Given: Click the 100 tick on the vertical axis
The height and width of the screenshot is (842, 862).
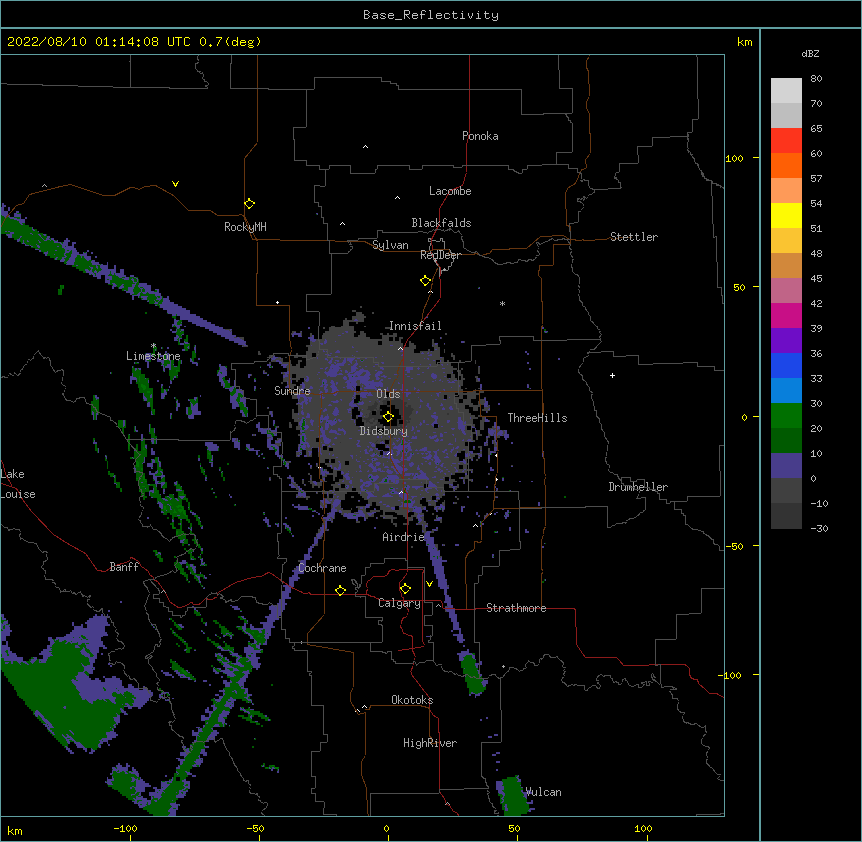Looking at the screenshot, I should click(734, 158).
